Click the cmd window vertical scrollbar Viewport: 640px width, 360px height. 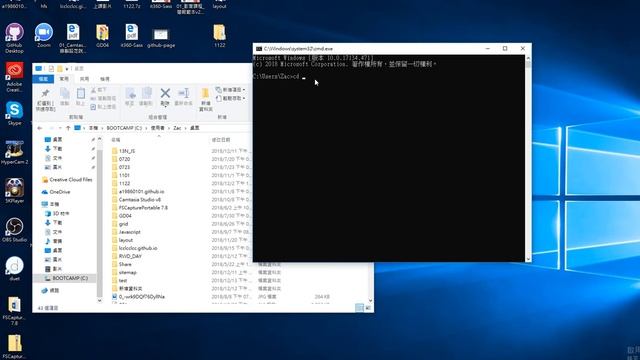coord(528,158)
